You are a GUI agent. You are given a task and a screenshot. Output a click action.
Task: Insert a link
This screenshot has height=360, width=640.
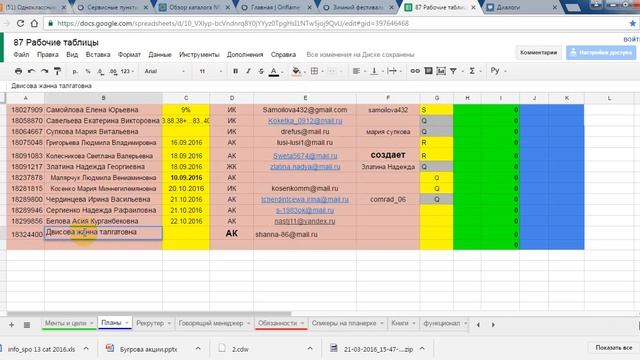(x=415, y=71)
